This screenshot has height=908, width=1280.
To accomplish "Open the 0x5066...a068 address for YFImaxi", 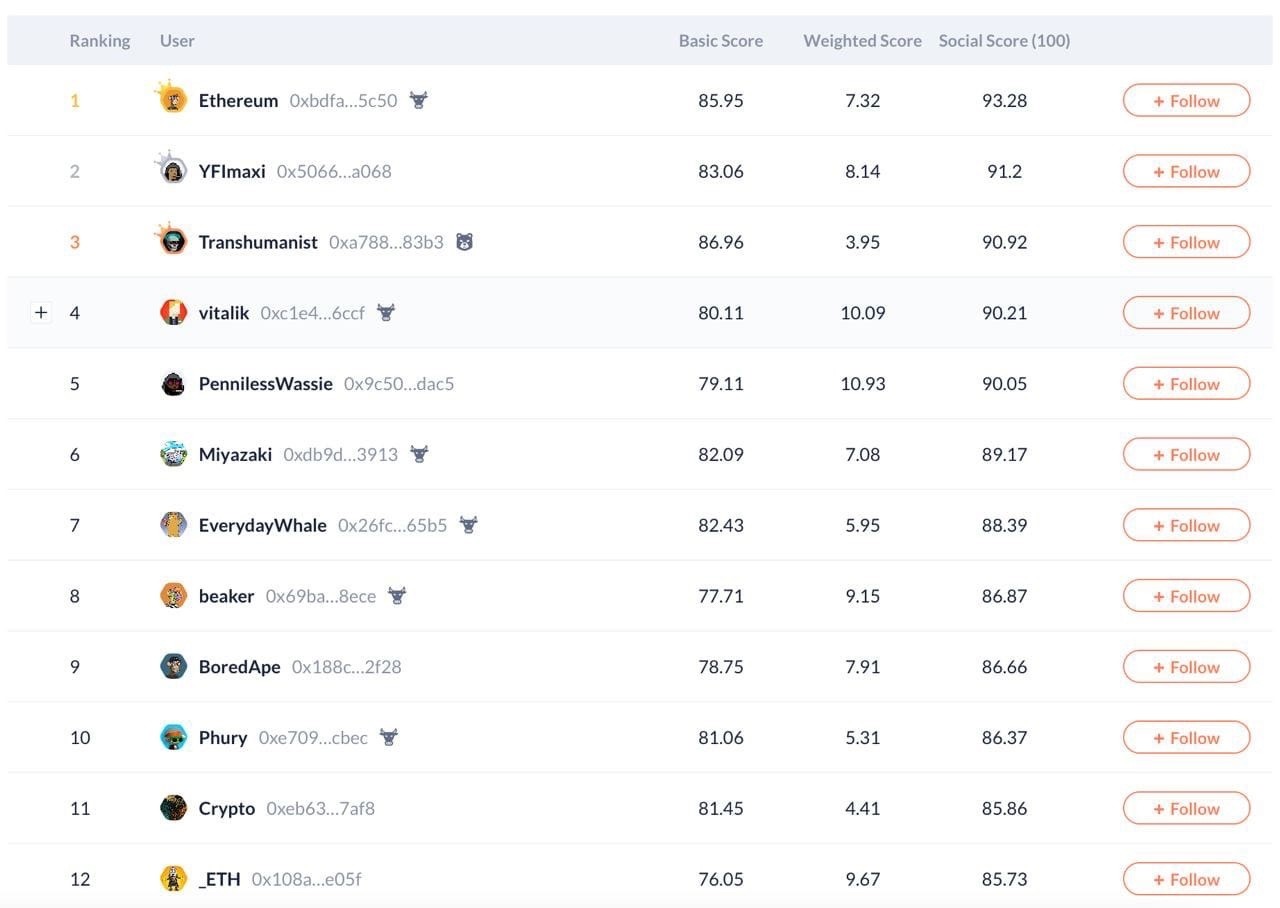I will coord(334,172).
